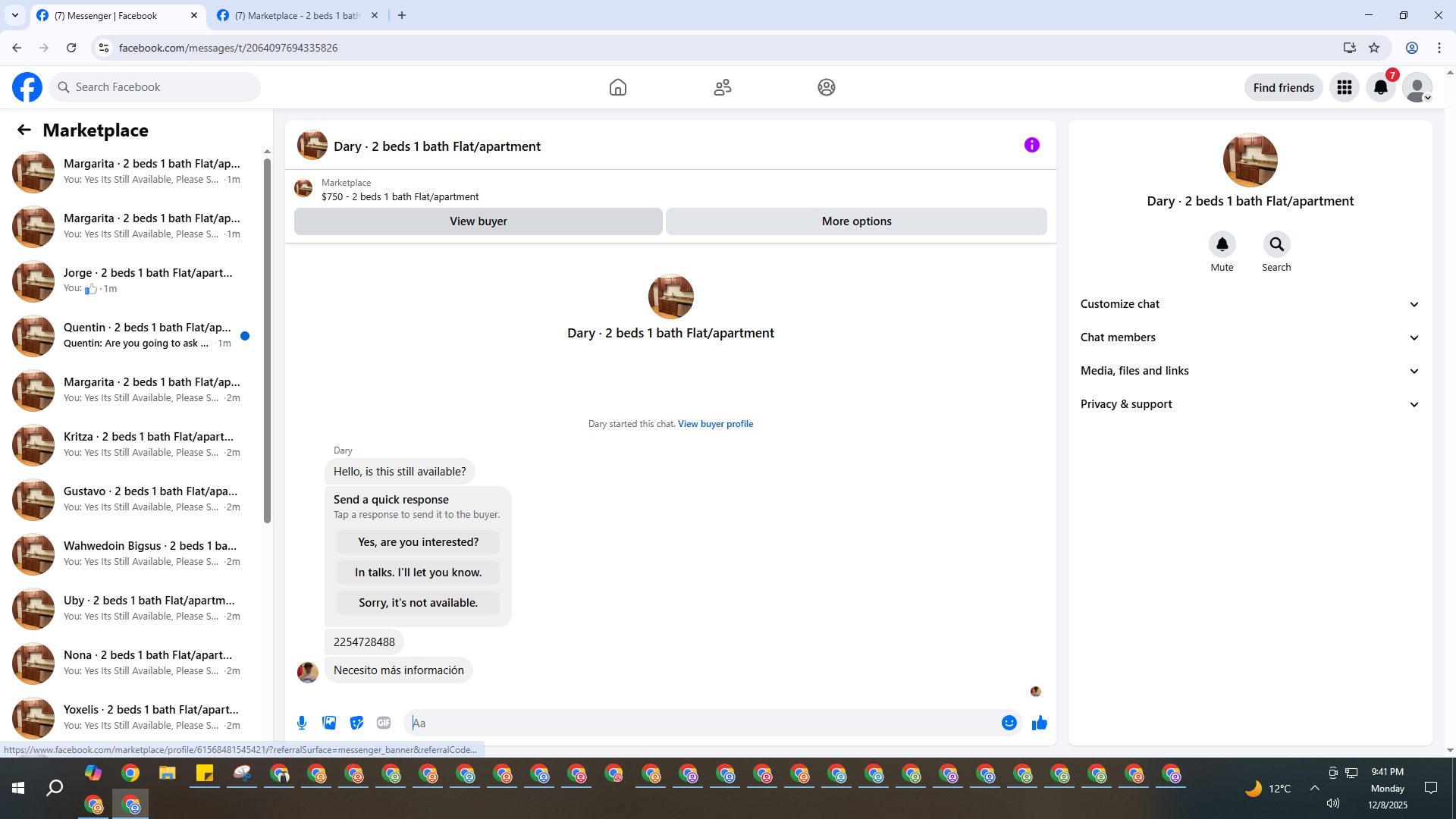This screenshot has height=819, width=1456.
Task: Show hidden system tray icons
Action: coord(1315,788)
